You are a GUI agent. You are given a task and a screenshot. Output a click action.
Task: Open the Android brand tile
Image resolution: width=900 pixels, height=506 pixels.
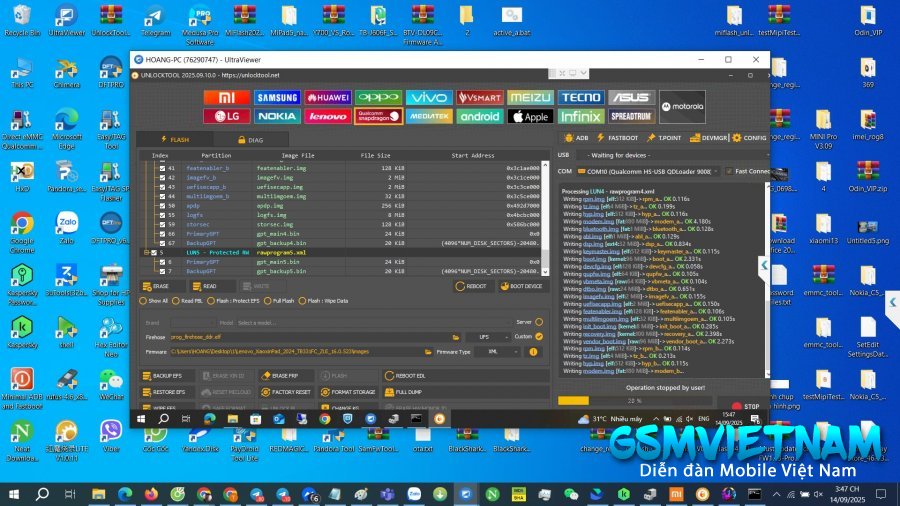click(x=479, y=116)
